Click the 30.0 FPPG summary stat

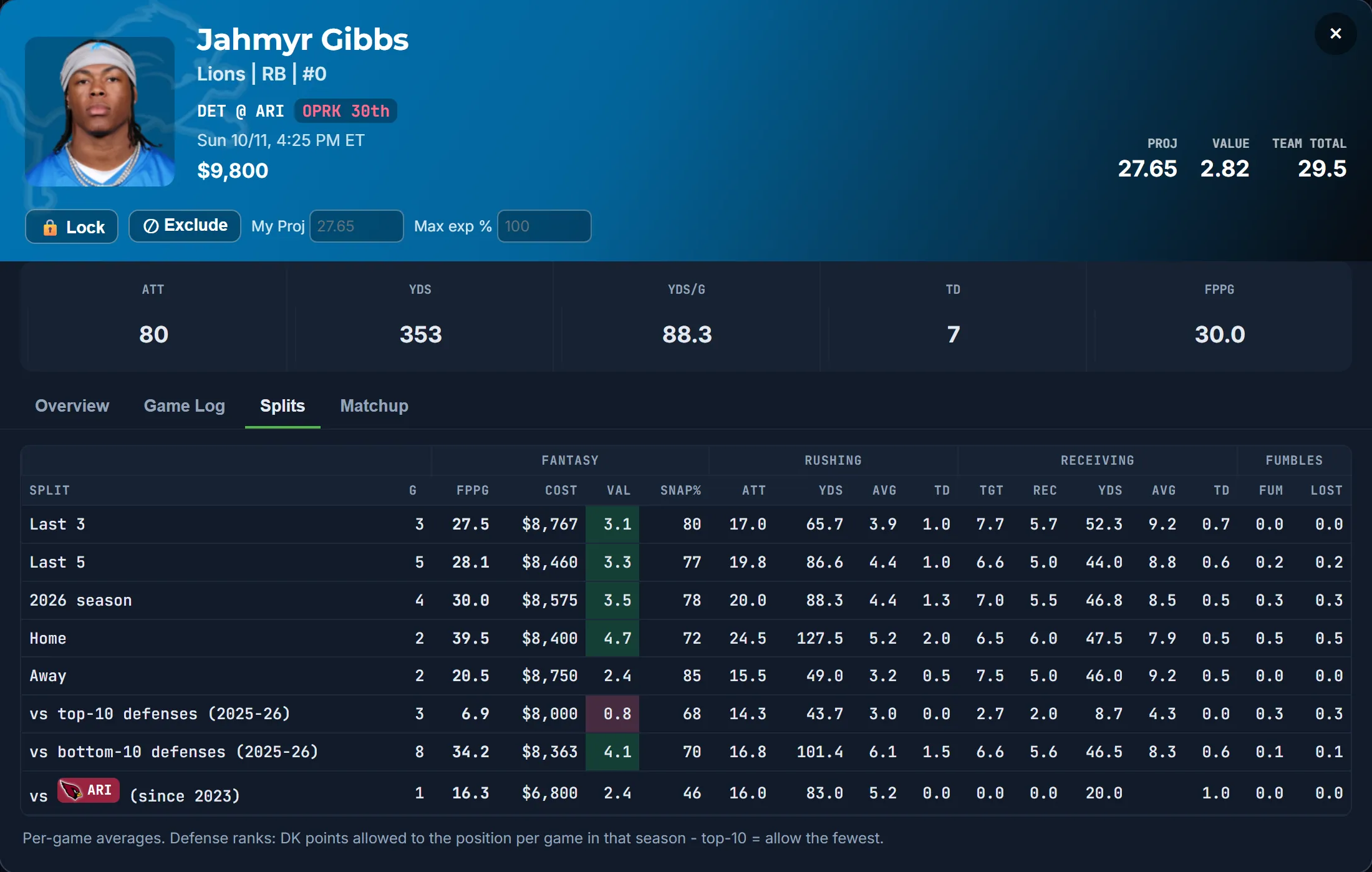1220,335
